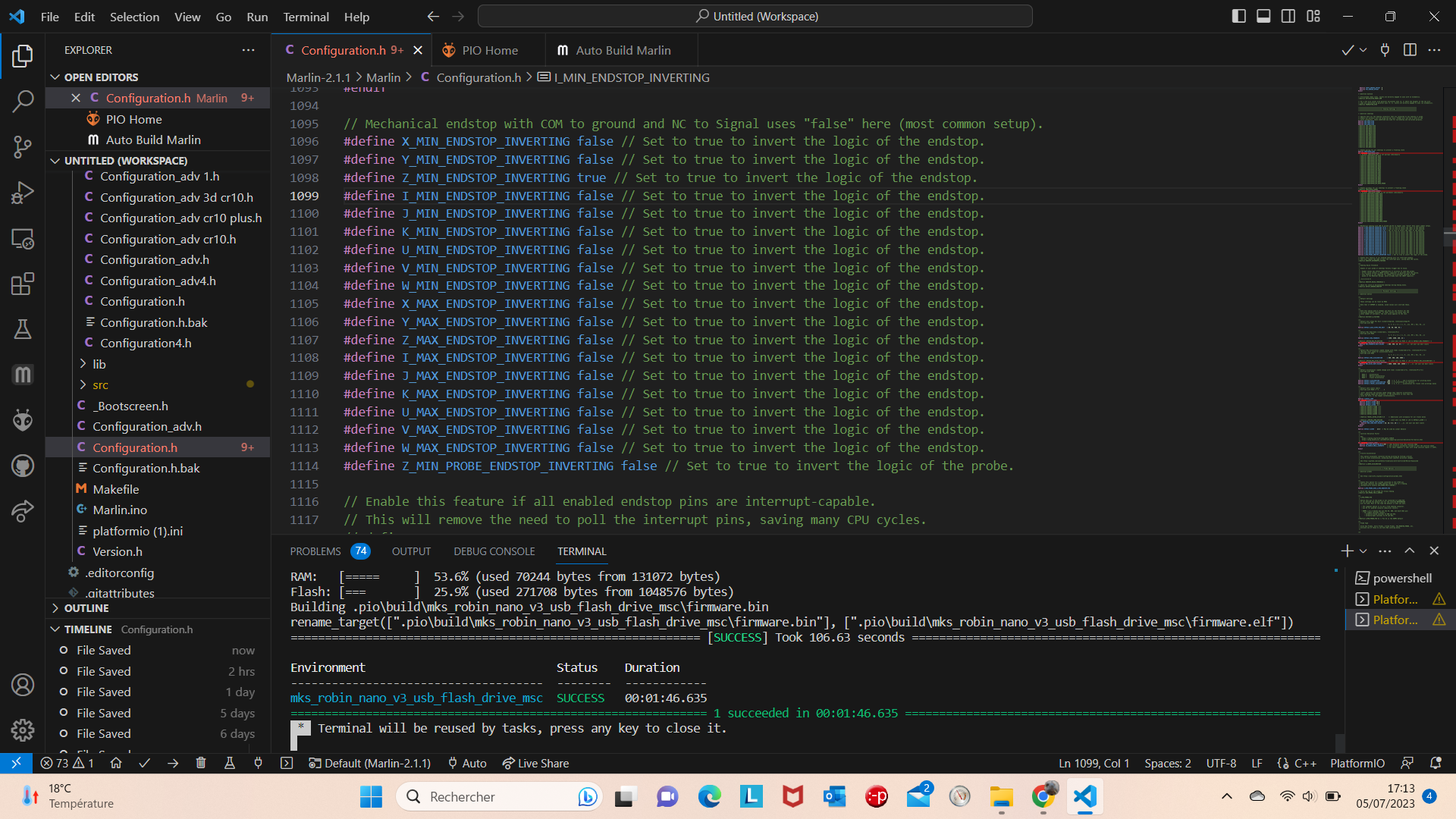
Task: Open the Extensions view icon
Action: tap(23, 284)
